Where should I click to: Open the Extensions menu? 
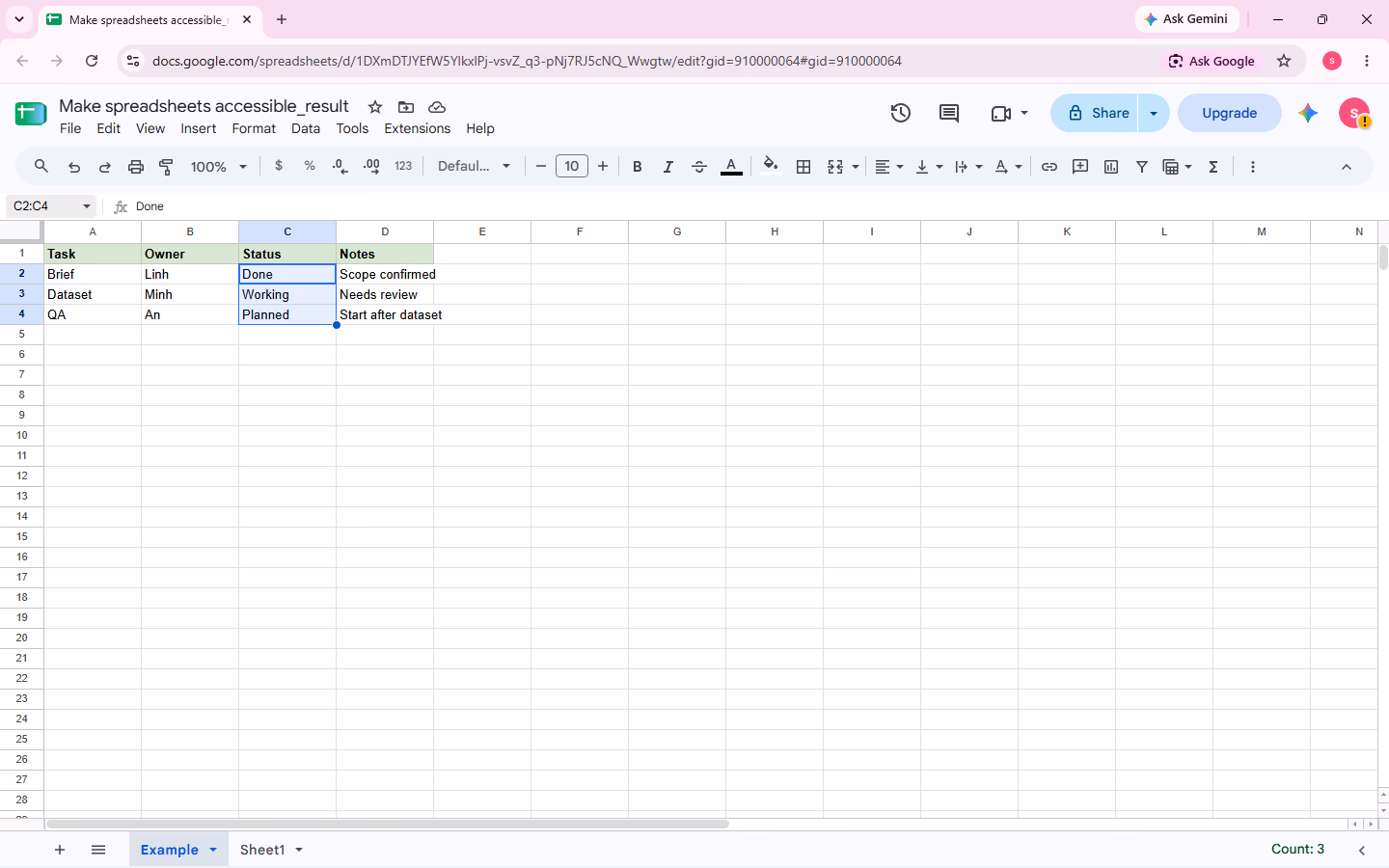pos(417,128)
